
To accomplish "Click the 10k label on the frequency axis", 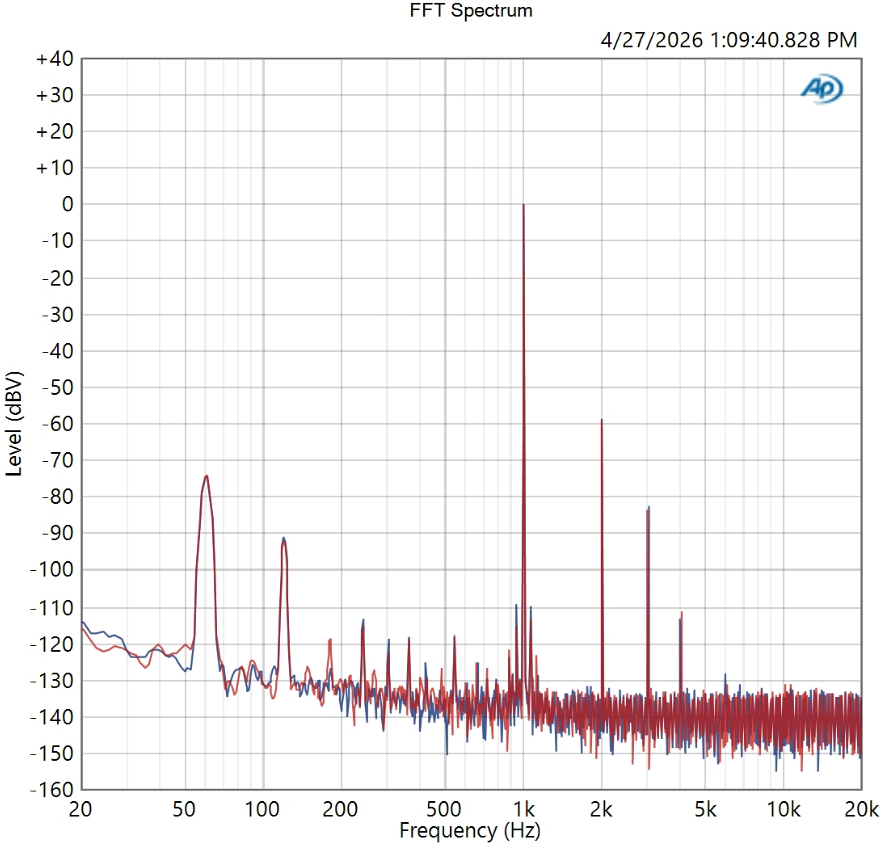I will coord(783,809).
